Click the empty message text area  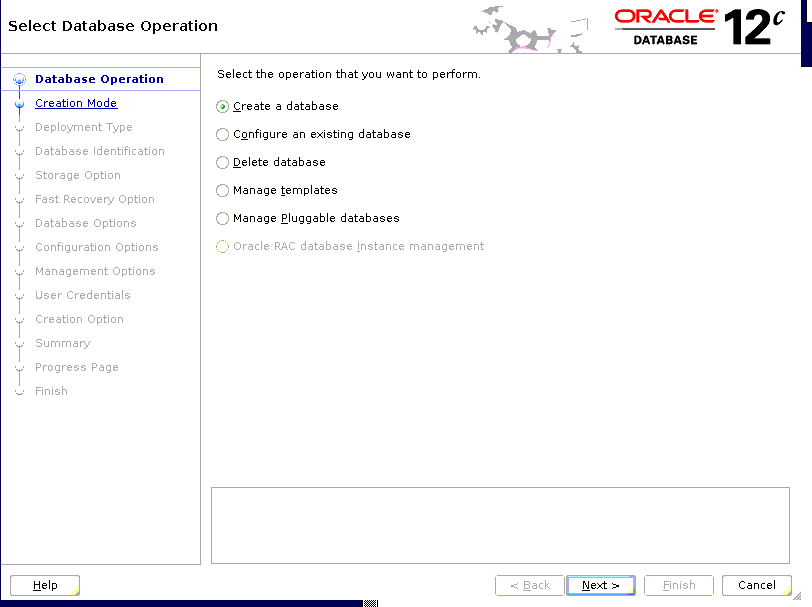click(x=500, y=525)
